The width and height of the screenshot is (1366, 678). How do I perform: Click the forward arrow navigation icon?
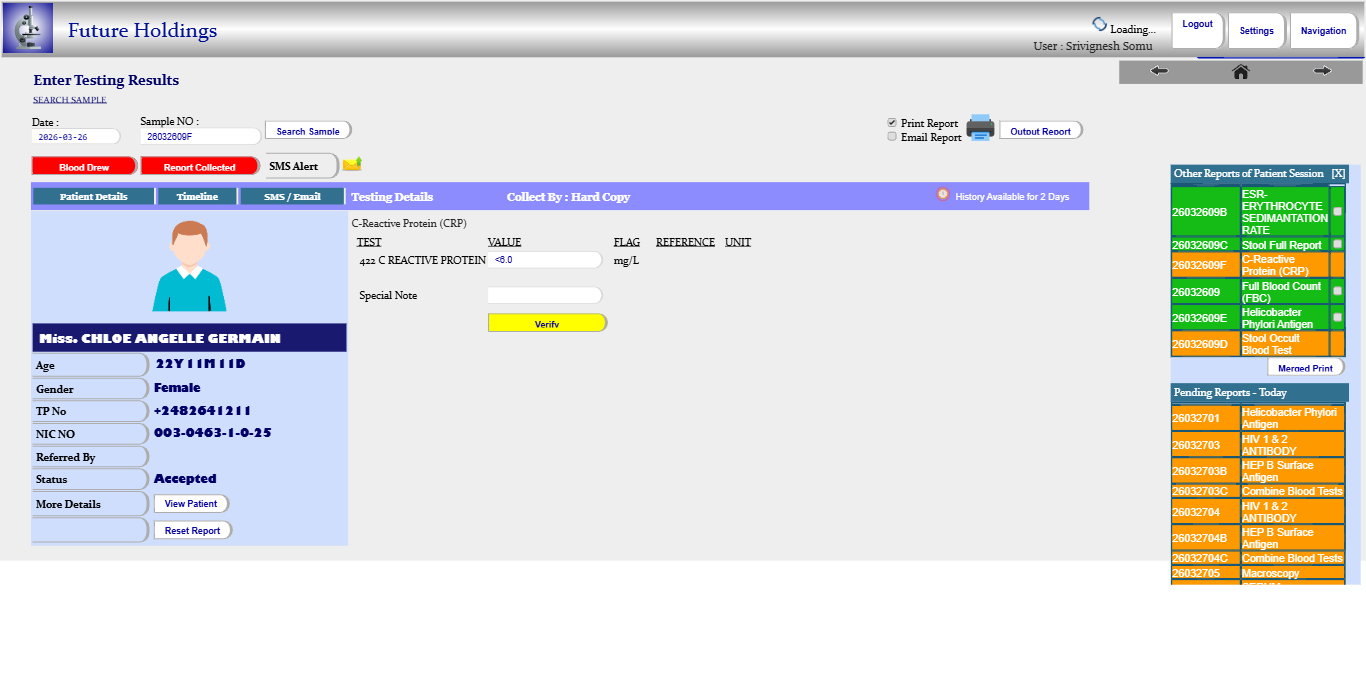tap(1323, 71)
